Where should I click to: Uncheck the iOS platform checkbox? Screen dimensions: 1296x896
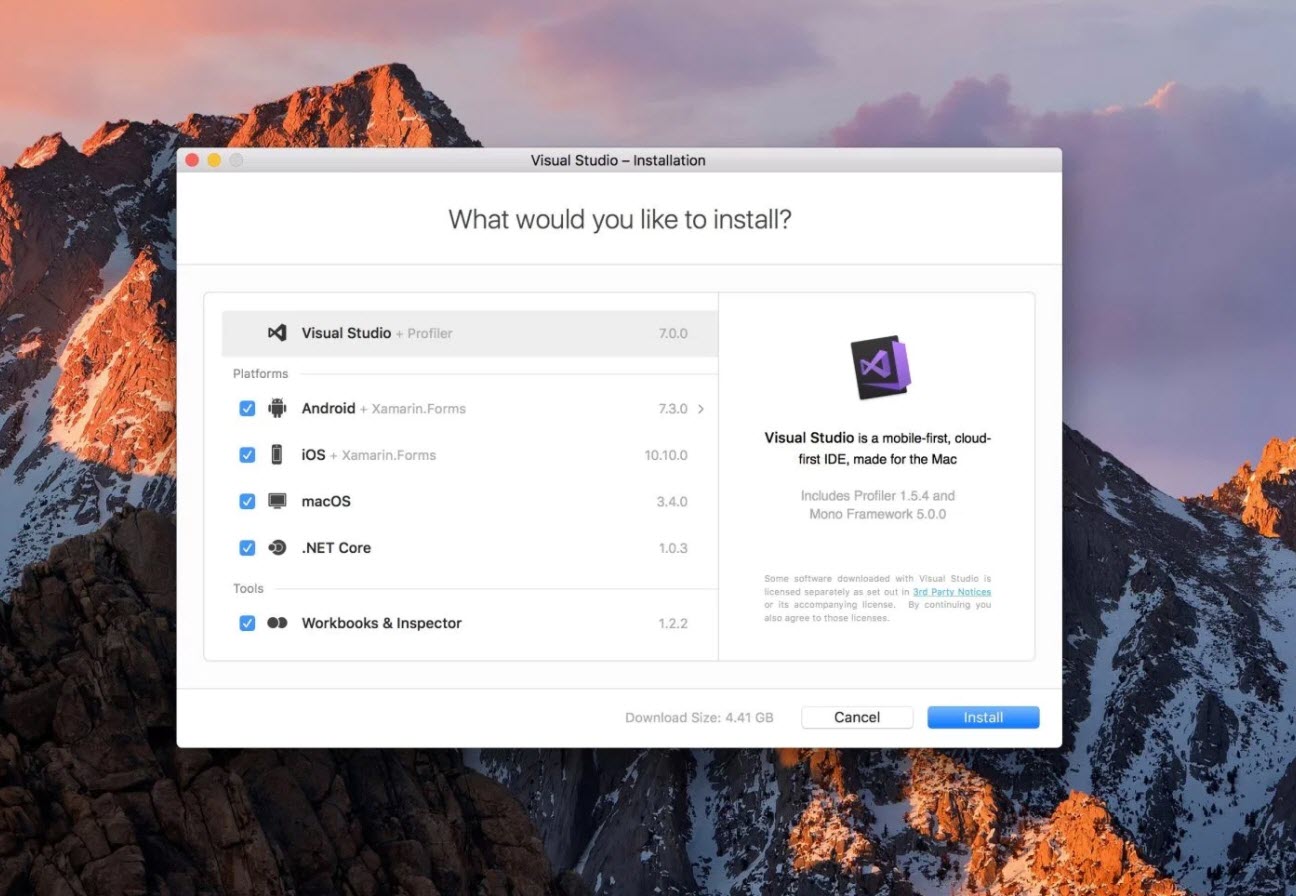[247, 455]
